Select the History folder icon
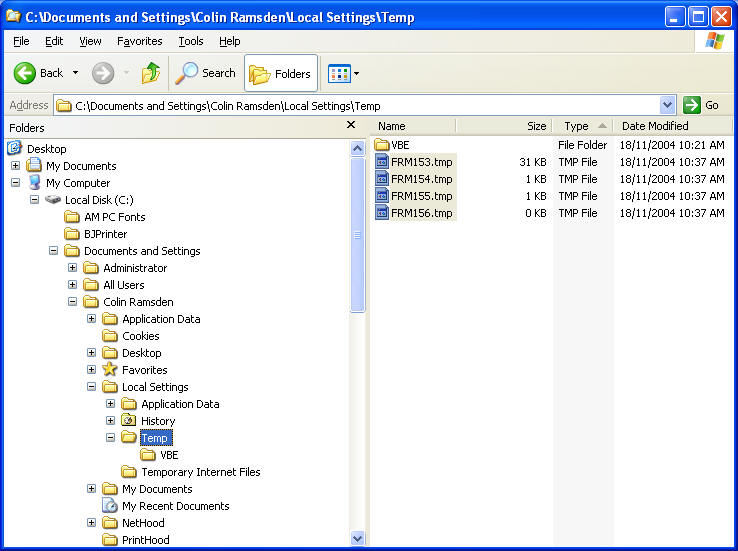The height and width of the screenshot is (551, 738). coord(128,420)
